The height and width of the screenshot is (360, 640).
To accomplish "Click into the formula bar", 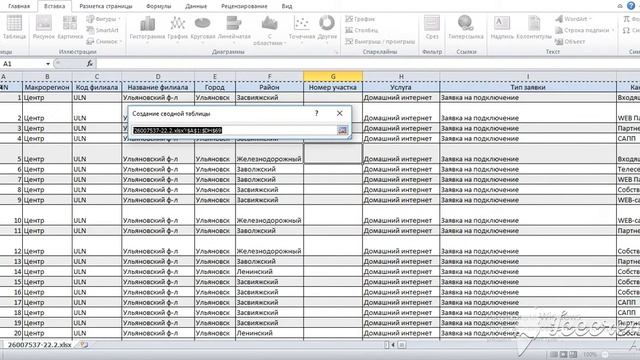I will (x=367, y=64).
